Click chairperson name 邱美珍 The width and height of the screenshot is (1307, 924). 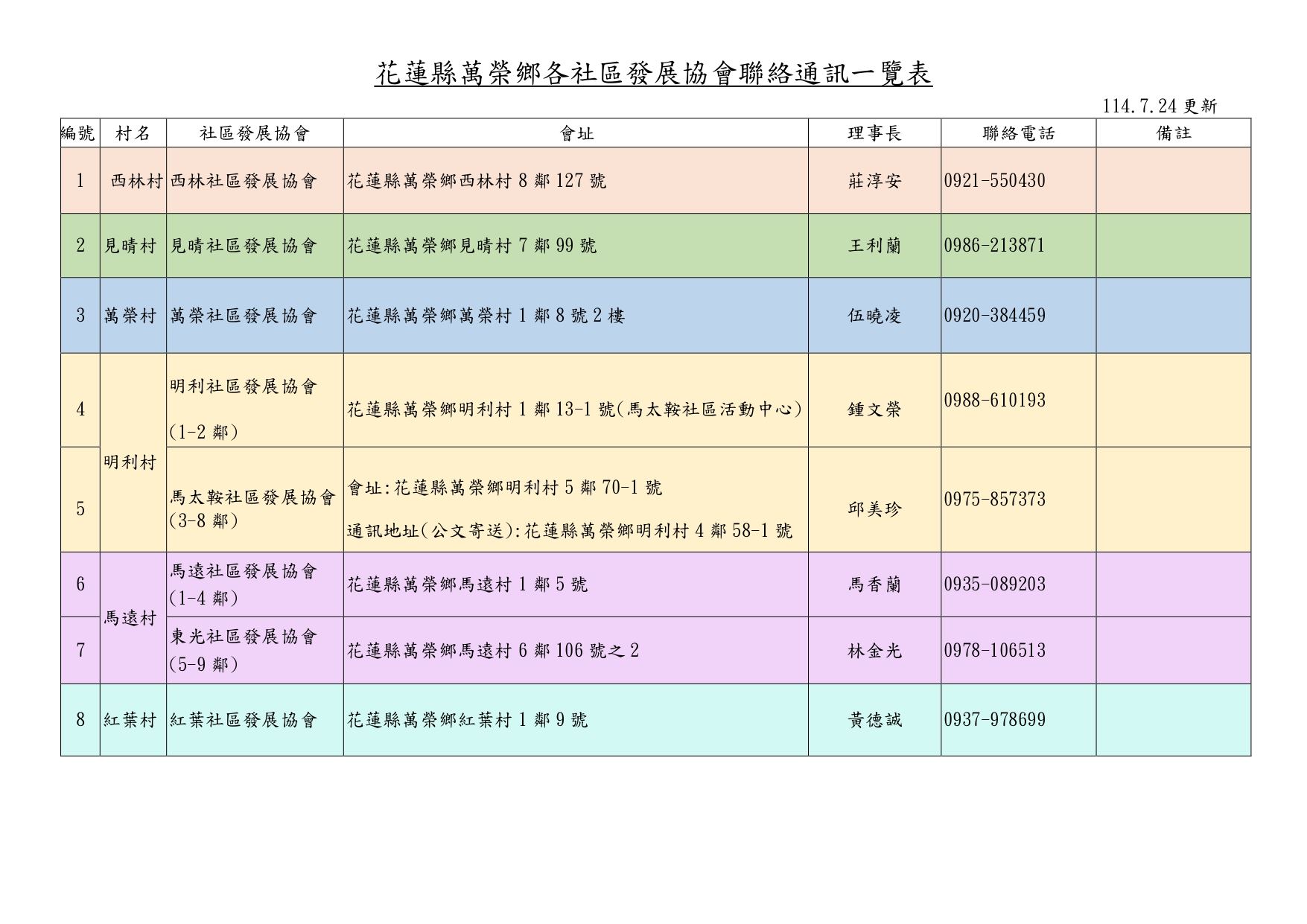click(874, 509)
